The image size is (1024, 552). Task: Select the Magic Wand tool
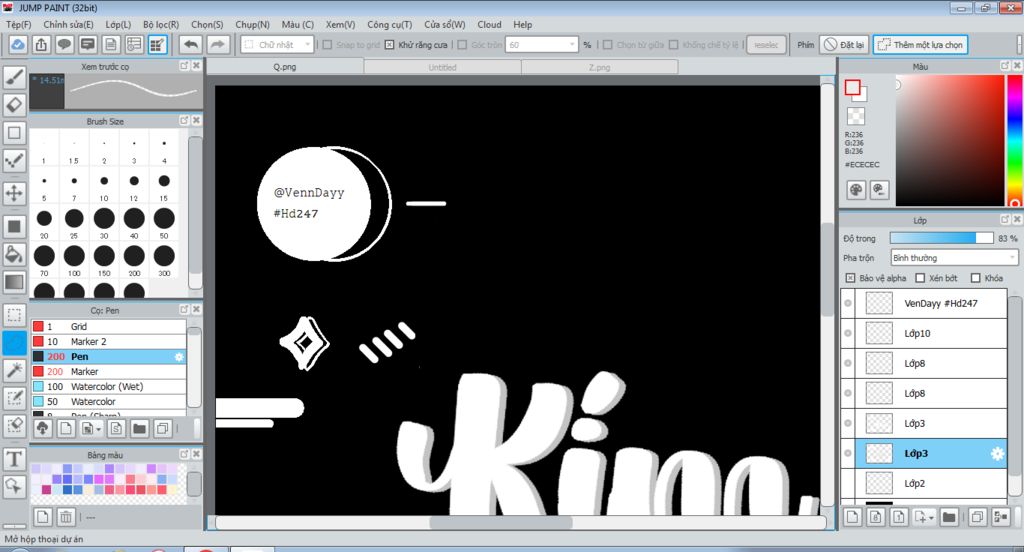[14, 370]
